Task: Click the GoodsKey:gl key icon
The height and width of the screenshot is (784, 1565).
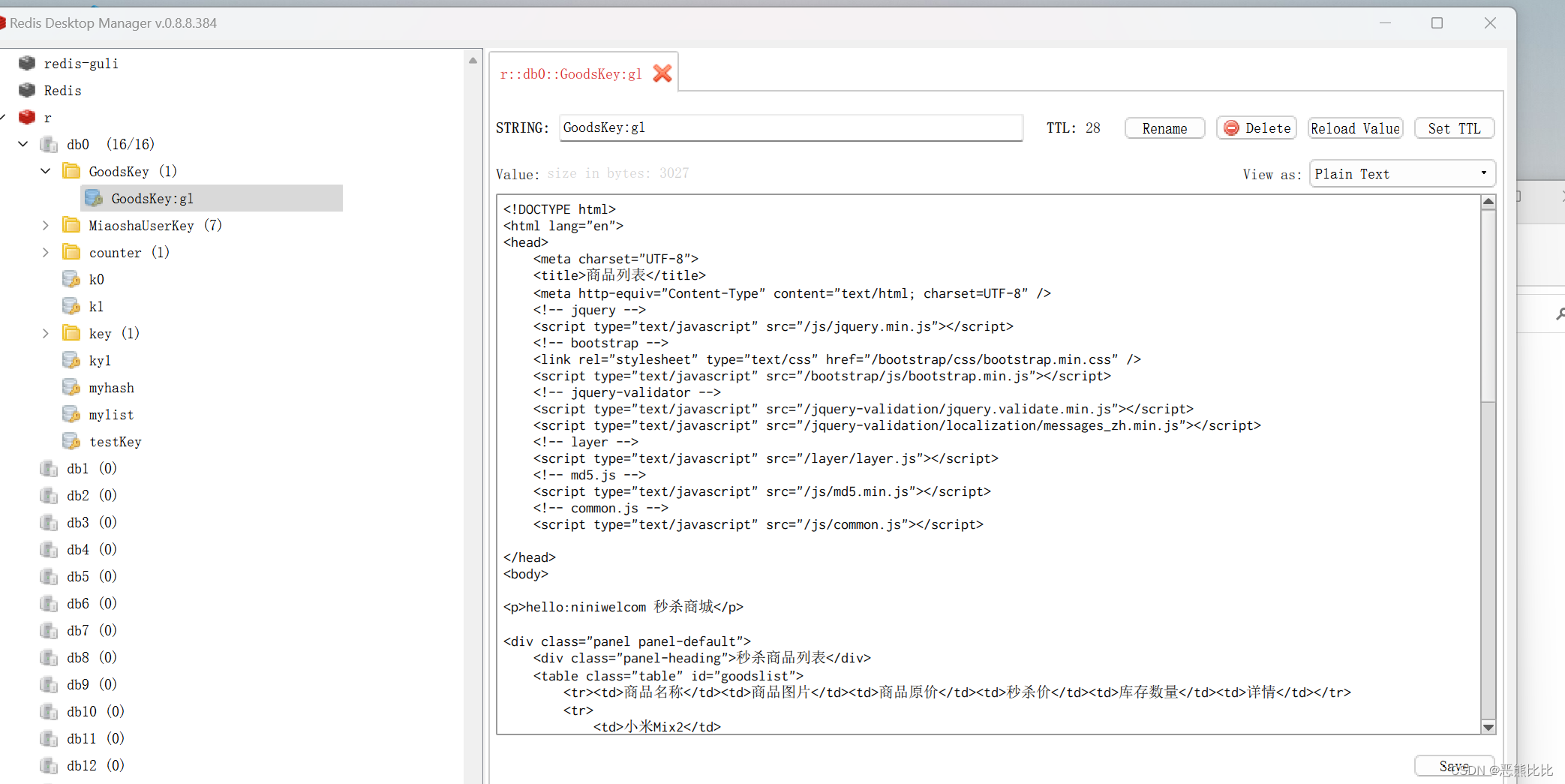Action: coord(94,198)
